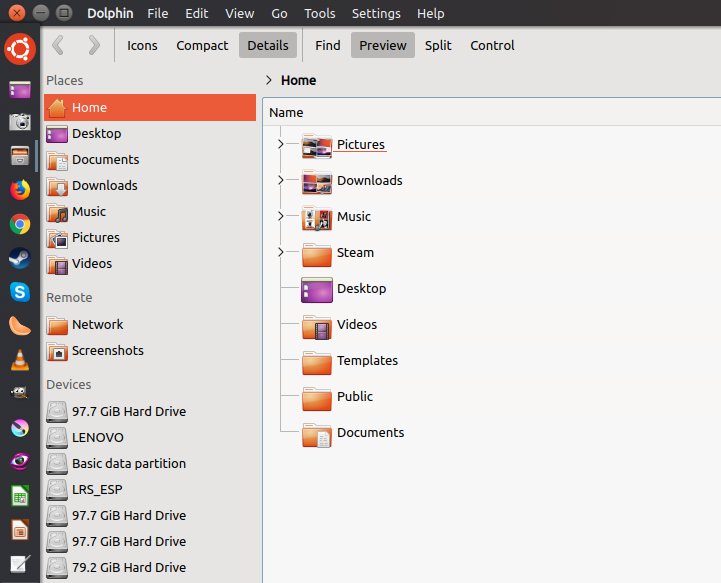The width and height of the screenshot is (721, 583).
Task: Launch Firefox from the dock
Action: pos(20,189)
